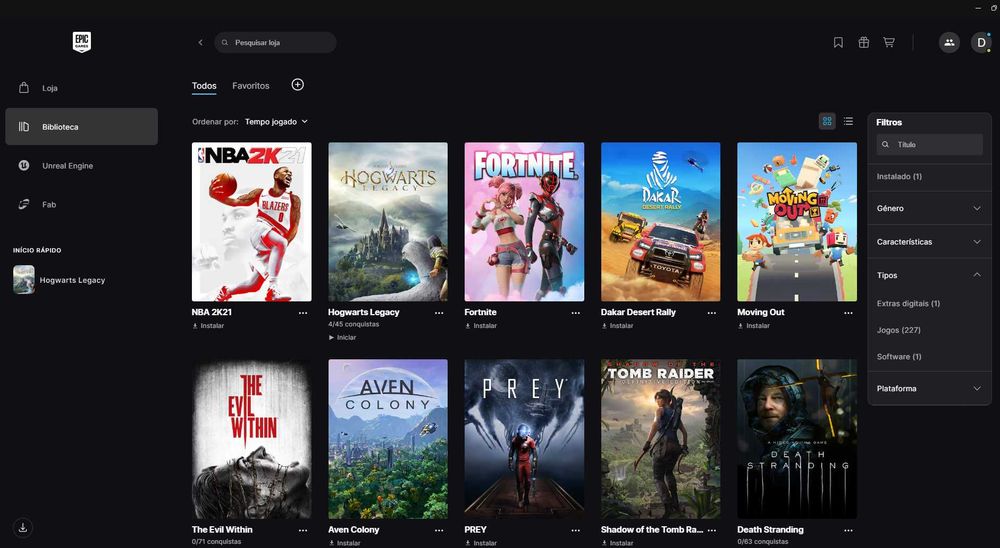This screenshot has height=548, width=1000.
Task: Click the Epic Games logo
Action: [x=82, y=42]
